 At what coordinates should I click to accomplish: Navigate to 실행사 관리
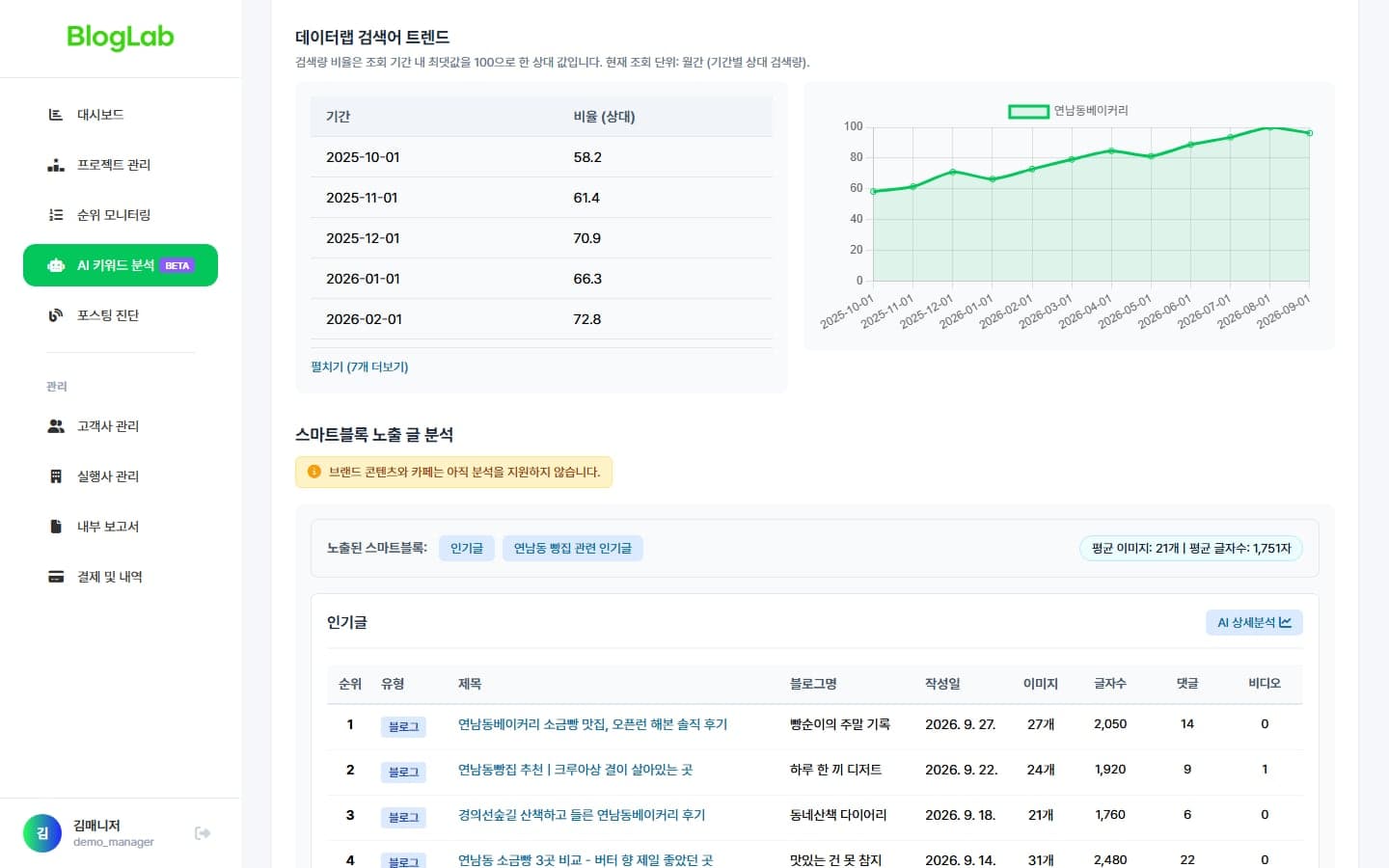(x=121, y=476)
